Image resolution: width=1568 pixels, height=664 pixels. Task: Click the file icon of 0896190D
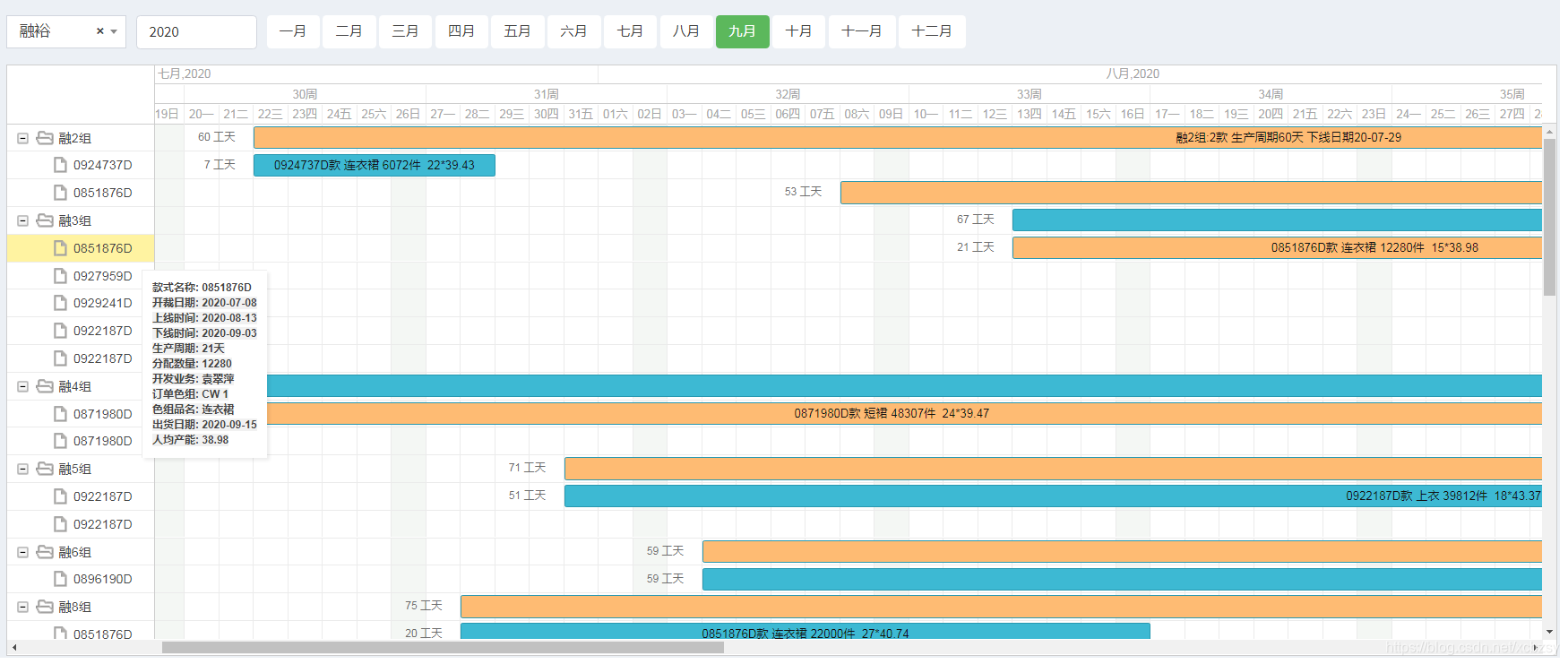tap(61, 579)
